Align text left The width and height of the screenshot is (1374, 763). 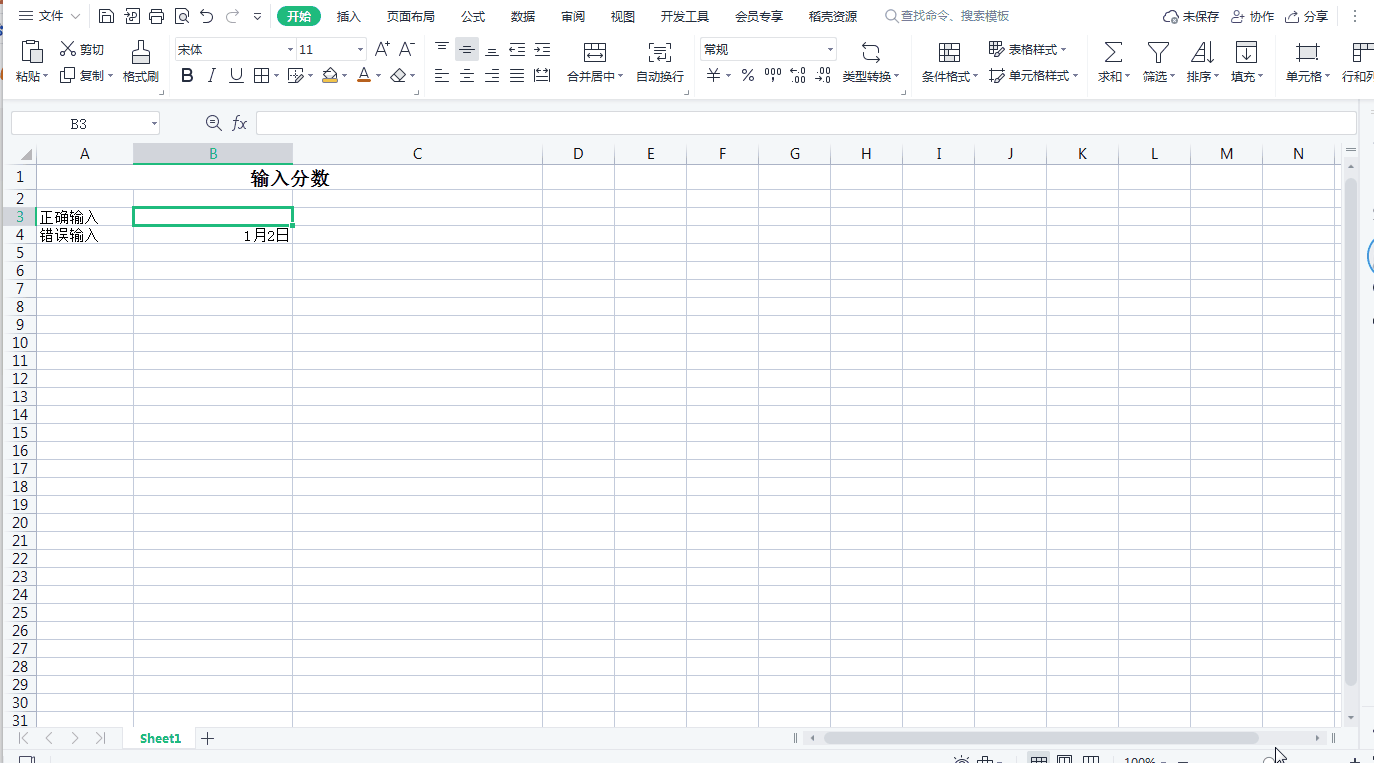tap(442, 75)
